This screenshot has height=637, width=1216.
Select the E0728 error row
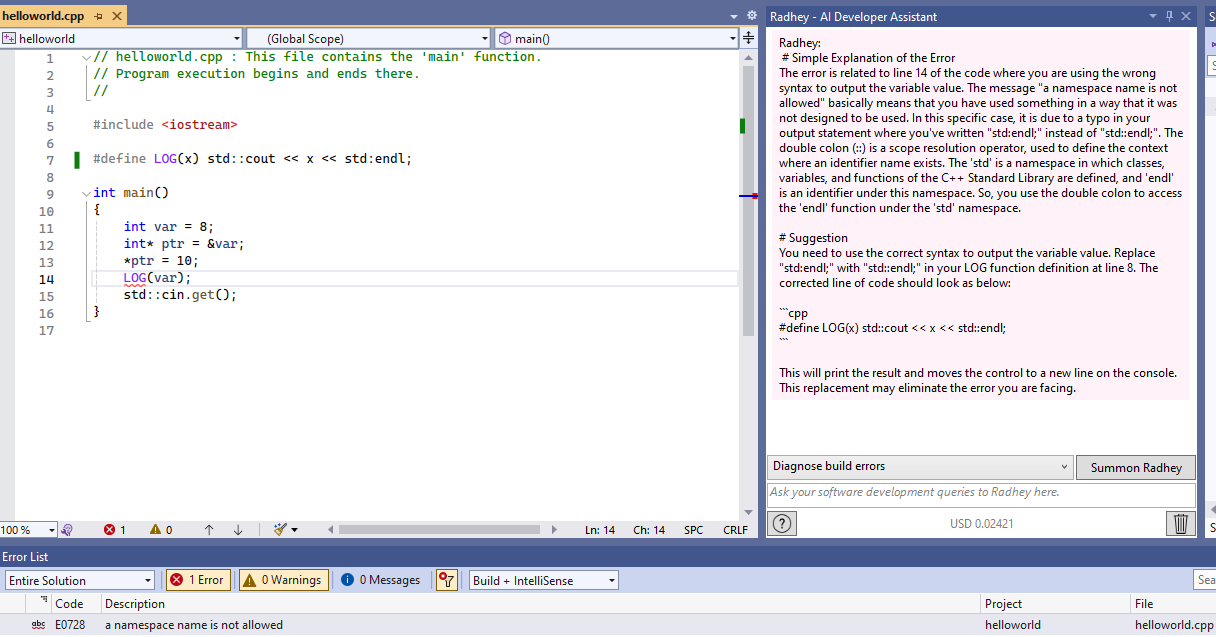point(608,625)
